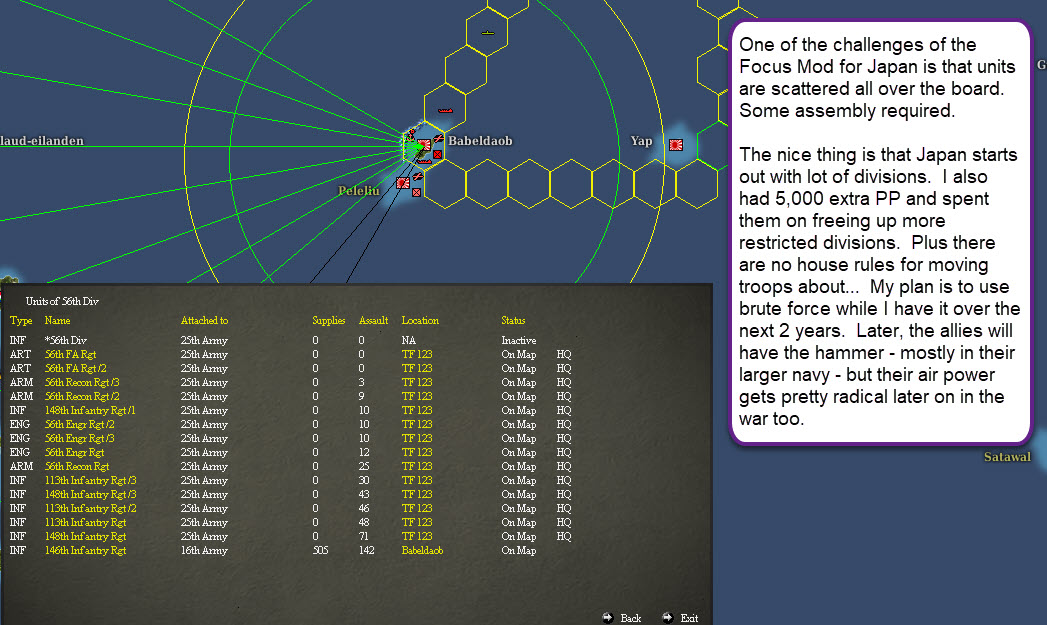Screen dimensions: 1047x625
Task: Click the anchor port icon at Babeldaob
Action: click(x=411, y=136)
